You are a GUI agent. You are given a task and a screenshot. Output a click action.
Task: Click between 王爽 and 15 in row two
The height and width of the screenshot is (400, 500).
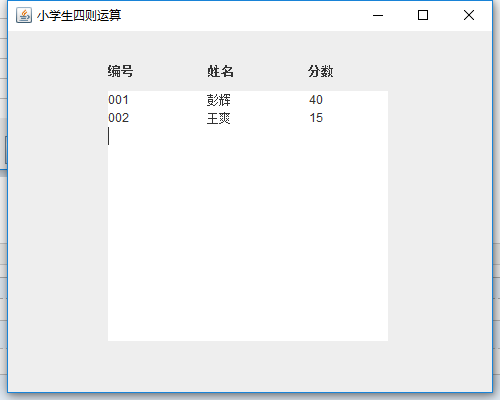pos(270,118)
